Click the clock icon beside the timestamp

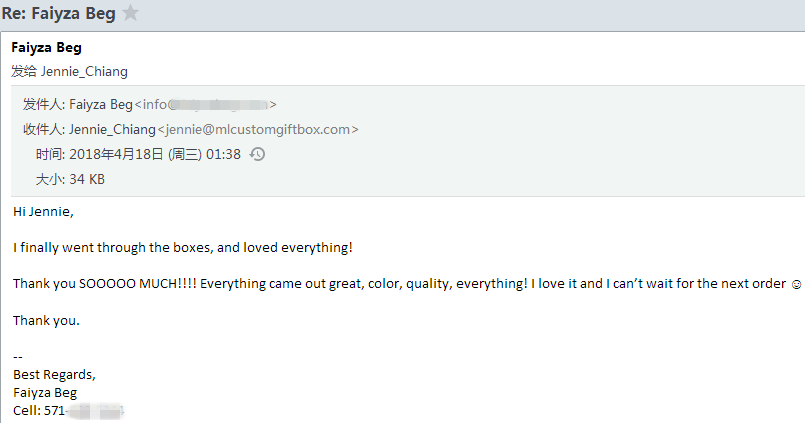(x=257, y=154)
